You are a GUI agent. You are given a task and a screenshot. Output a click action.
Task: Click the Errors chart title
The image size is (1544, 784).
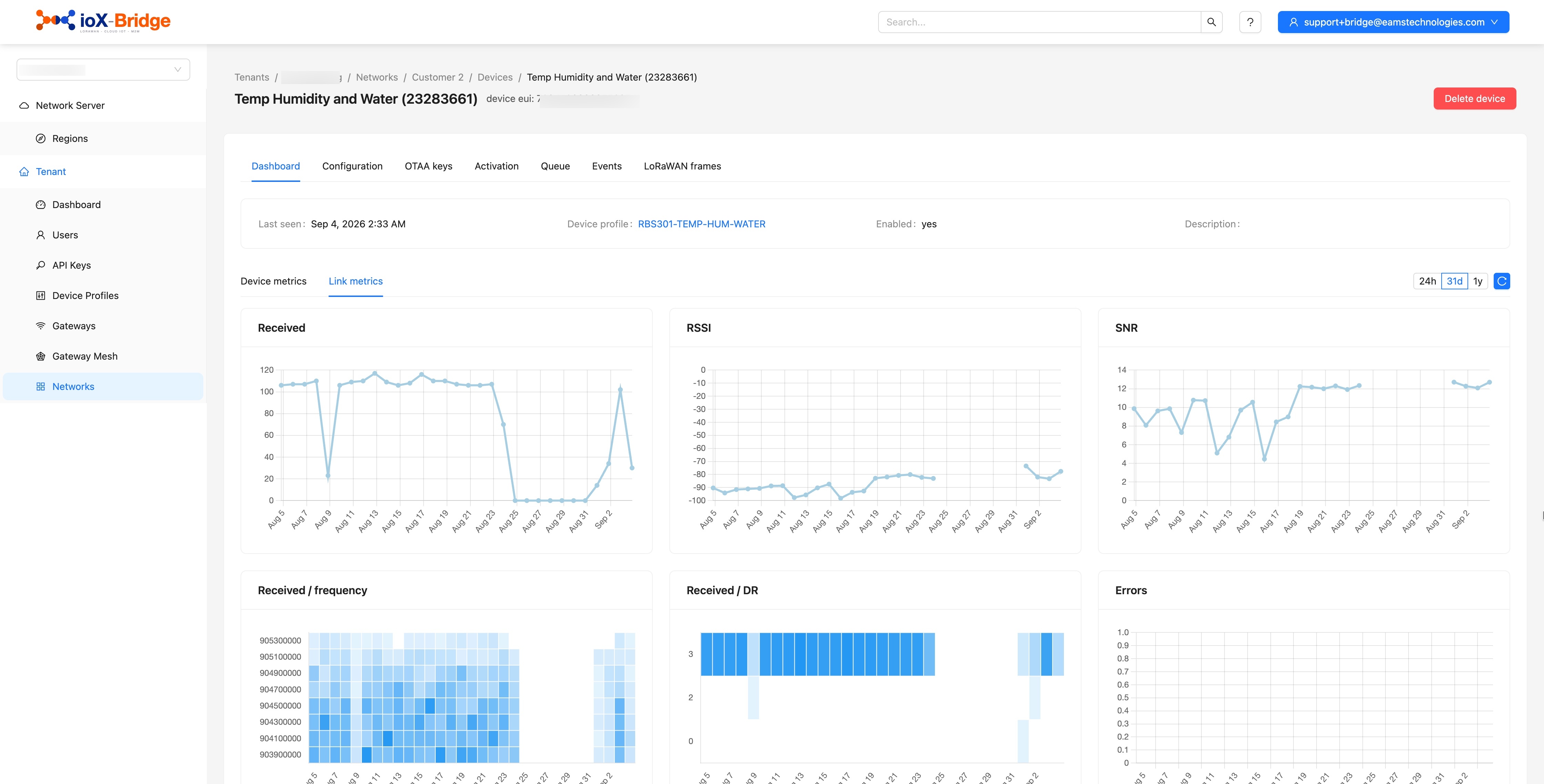(1131, 590)
